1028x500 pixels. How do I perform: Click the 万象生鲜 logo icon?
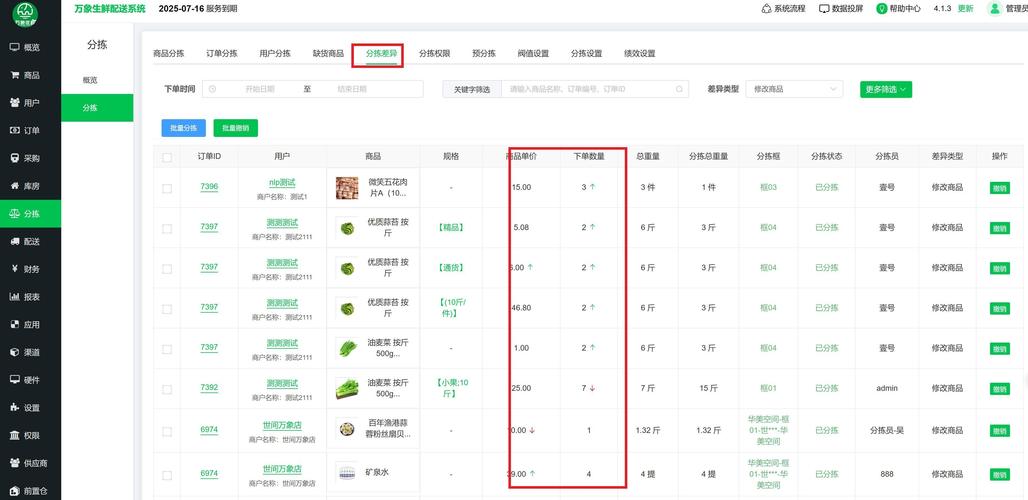point(26,14)
